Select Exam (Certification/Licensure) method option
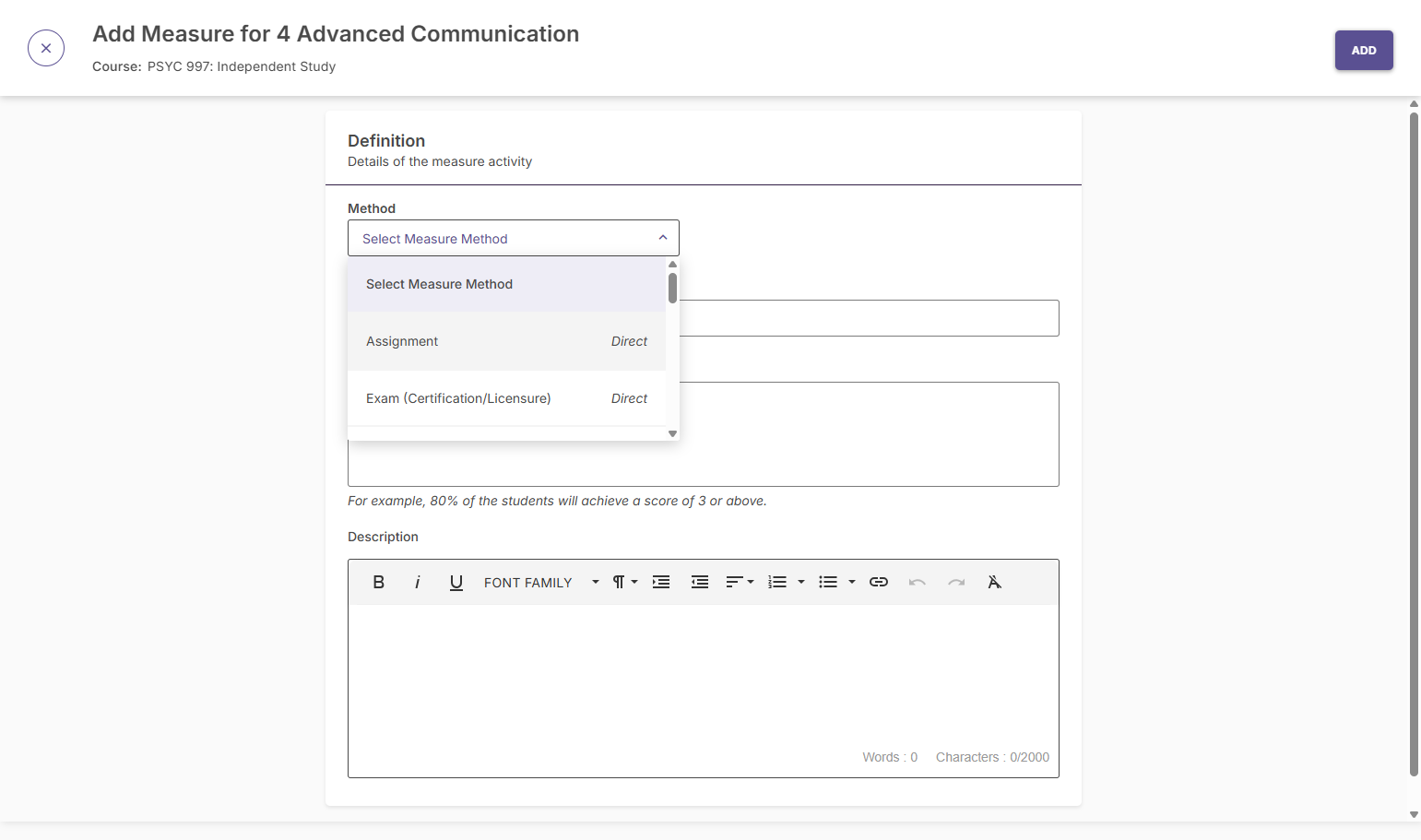Screen dimensions: 1421x840 506,398
